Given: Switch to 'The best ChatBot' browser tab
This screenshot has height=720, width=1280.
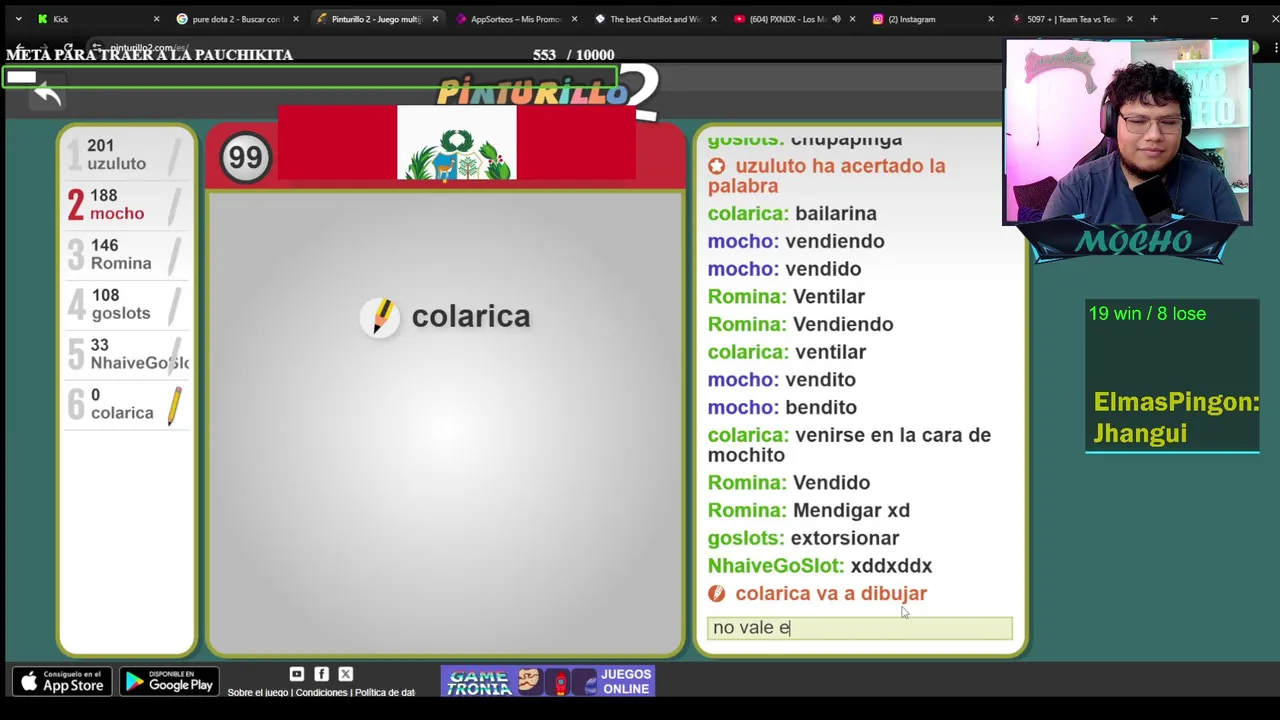Looking at the screenshot, I should pos(655,19).
